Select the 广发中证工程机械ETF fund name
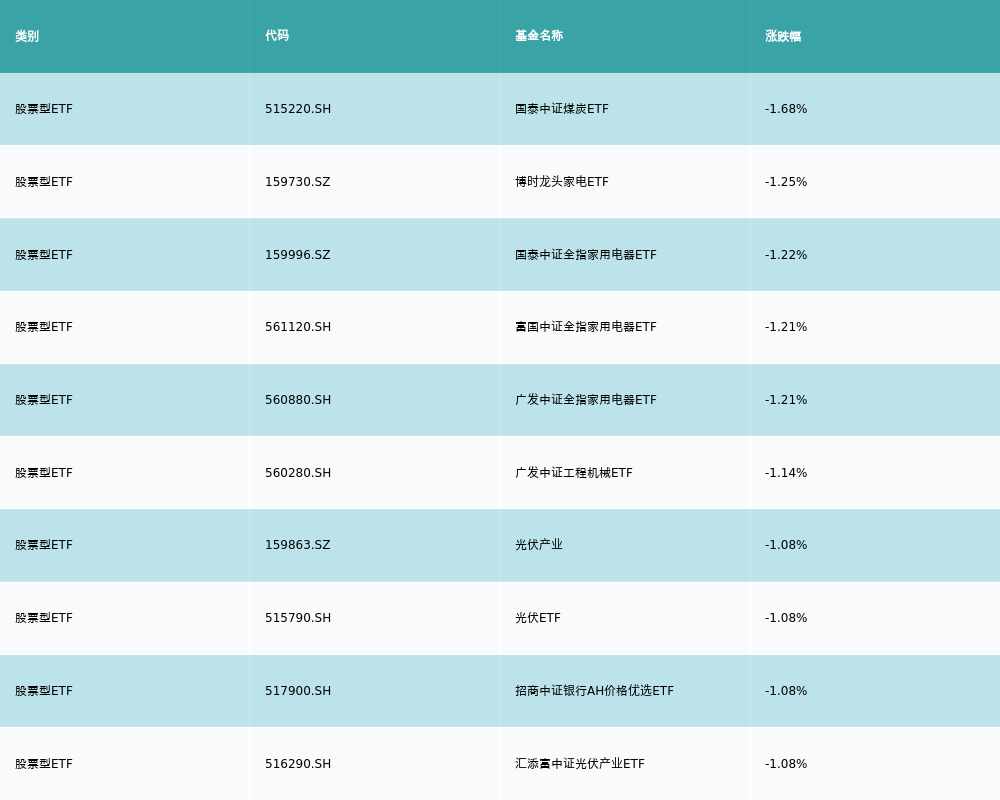Image resolution: width=1000 pixels, height=800 pixels. (x=572, y=473)
